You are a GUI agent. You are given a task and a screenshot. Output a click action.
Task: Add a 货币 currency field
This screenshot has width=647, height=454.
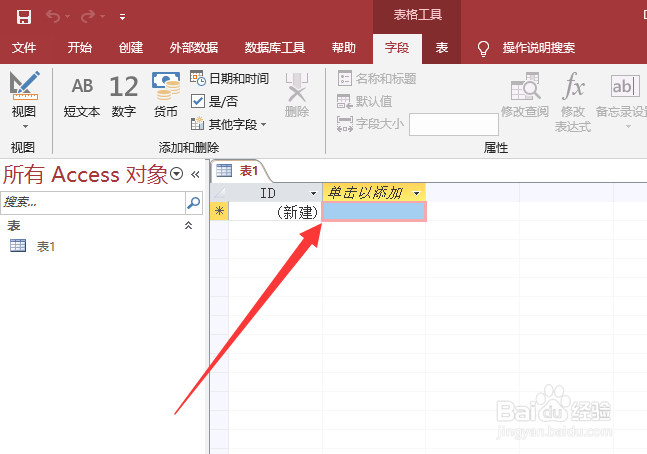(165, 95)
